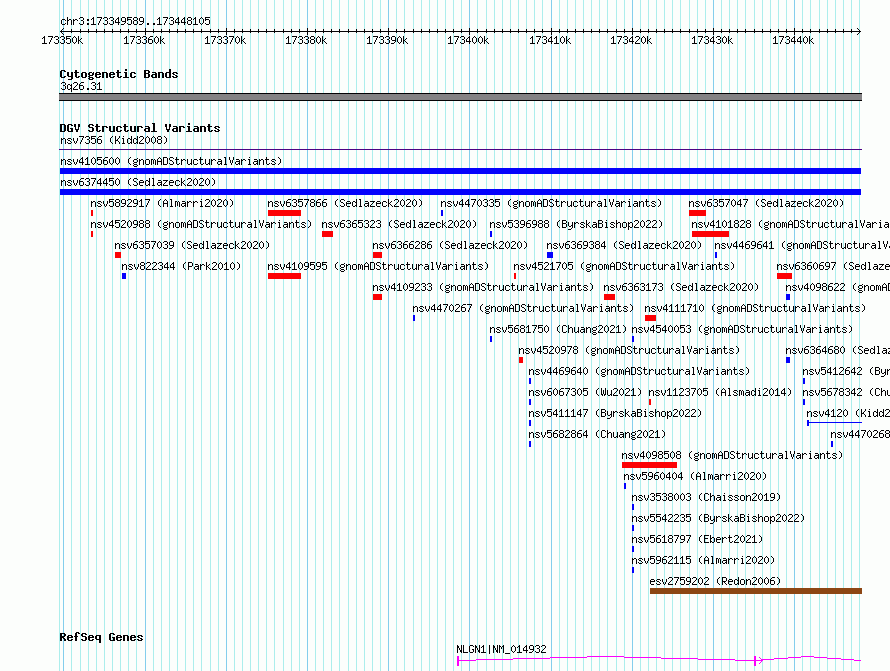Click the red bar of nsv6357047
Screen dimensions: 890x671
(698, 213)
